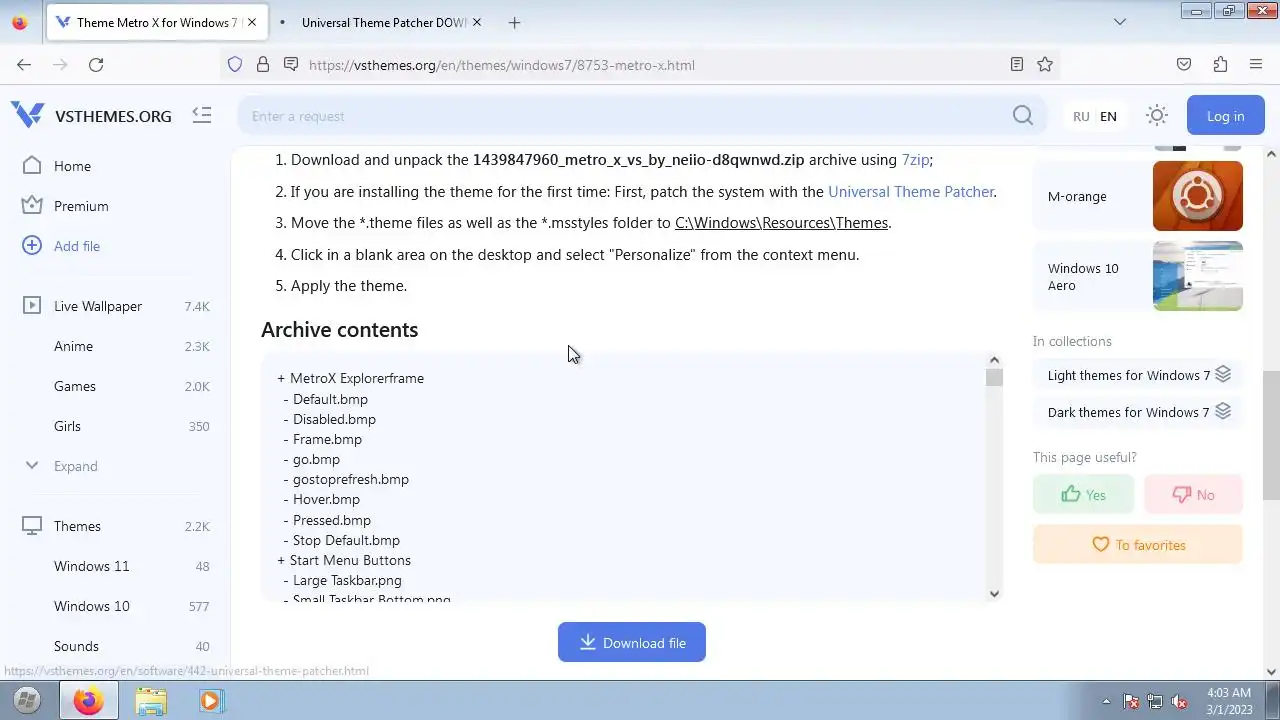Click the Themes monitor icon

[32, 525]
